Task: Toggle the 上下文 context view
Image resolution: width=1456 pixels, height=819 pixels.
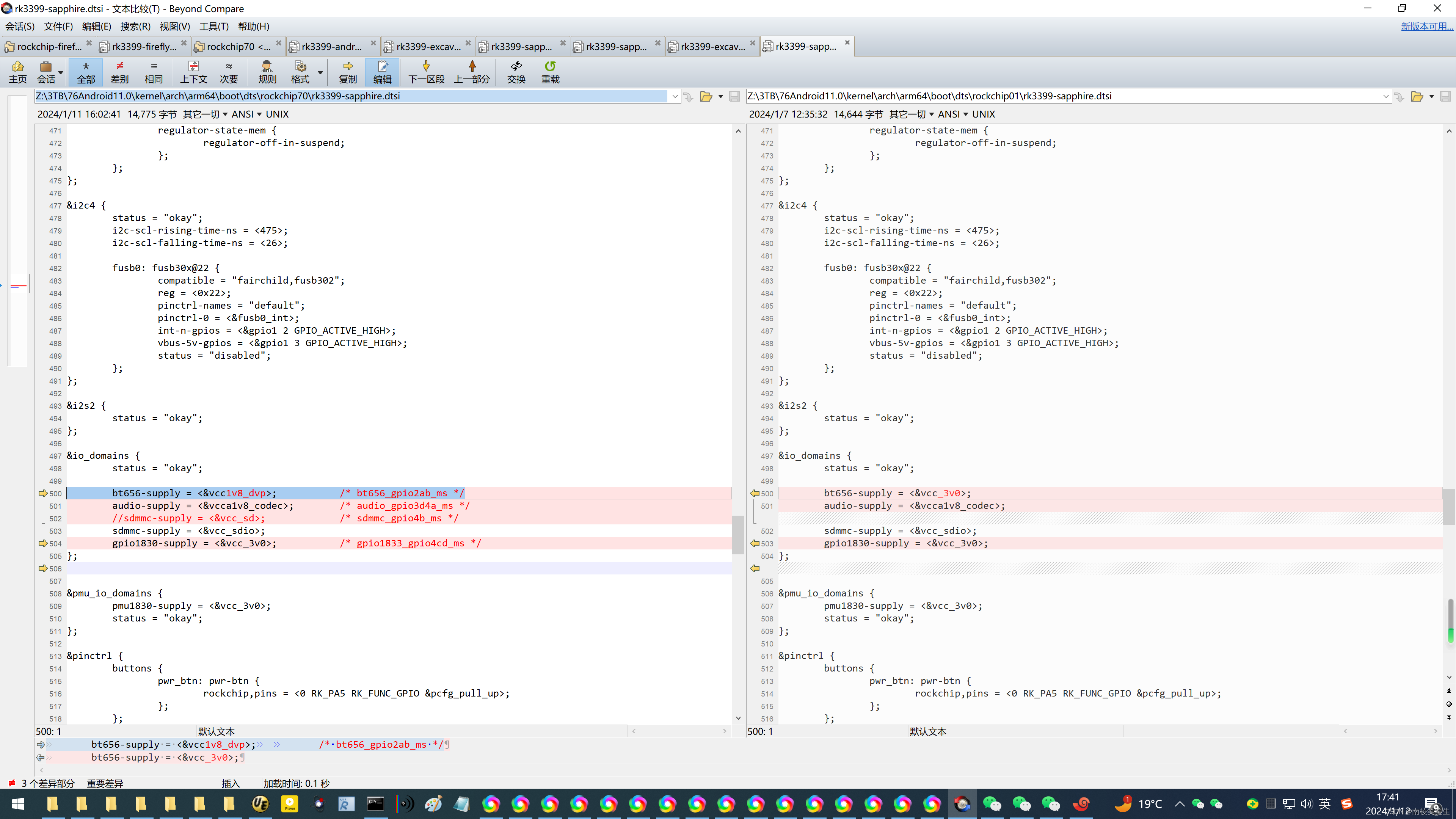Action: 193,72
